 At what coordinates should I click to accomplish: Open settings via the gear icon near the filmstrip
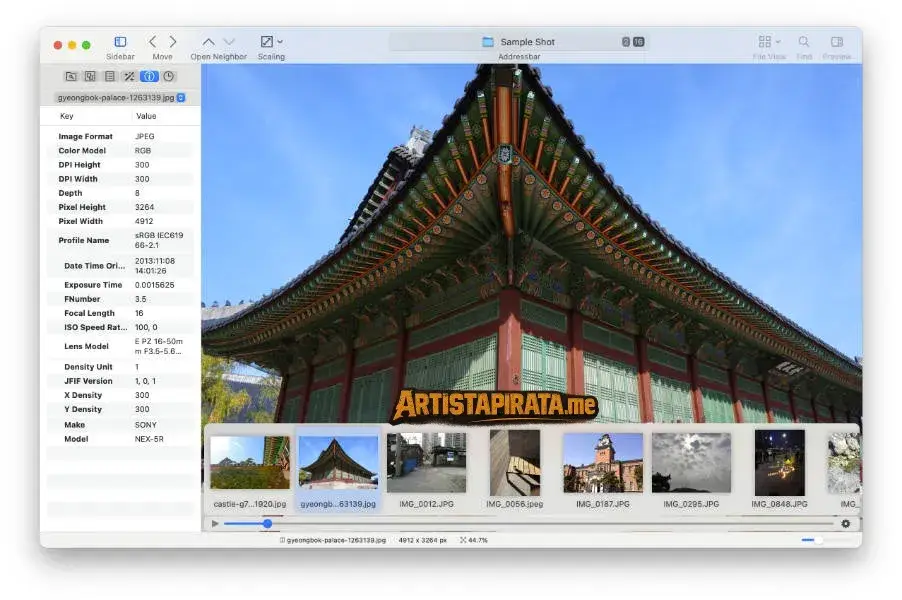click(x=847, y=522)
